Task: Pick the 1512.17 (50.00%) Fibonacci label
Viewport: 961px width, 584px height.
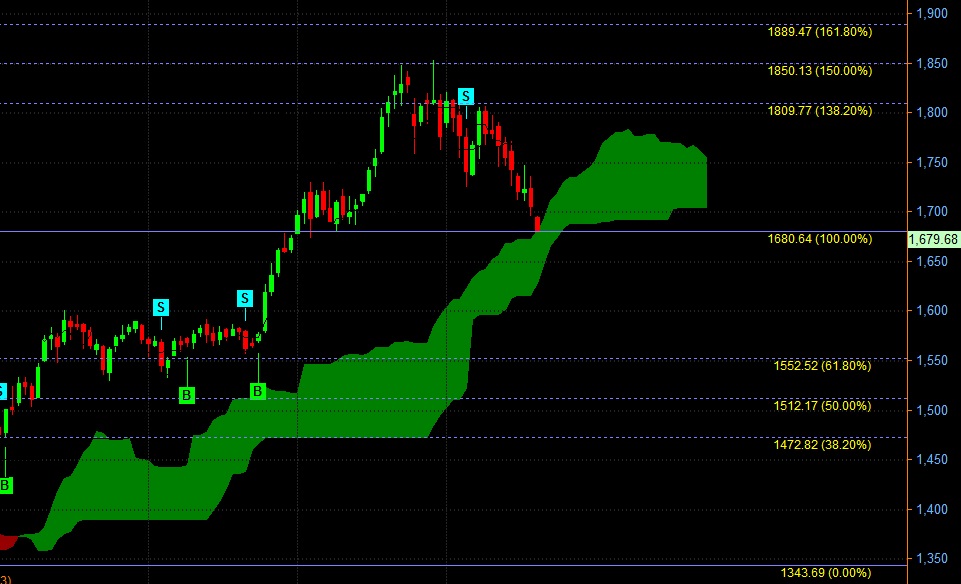Action: 822,406
